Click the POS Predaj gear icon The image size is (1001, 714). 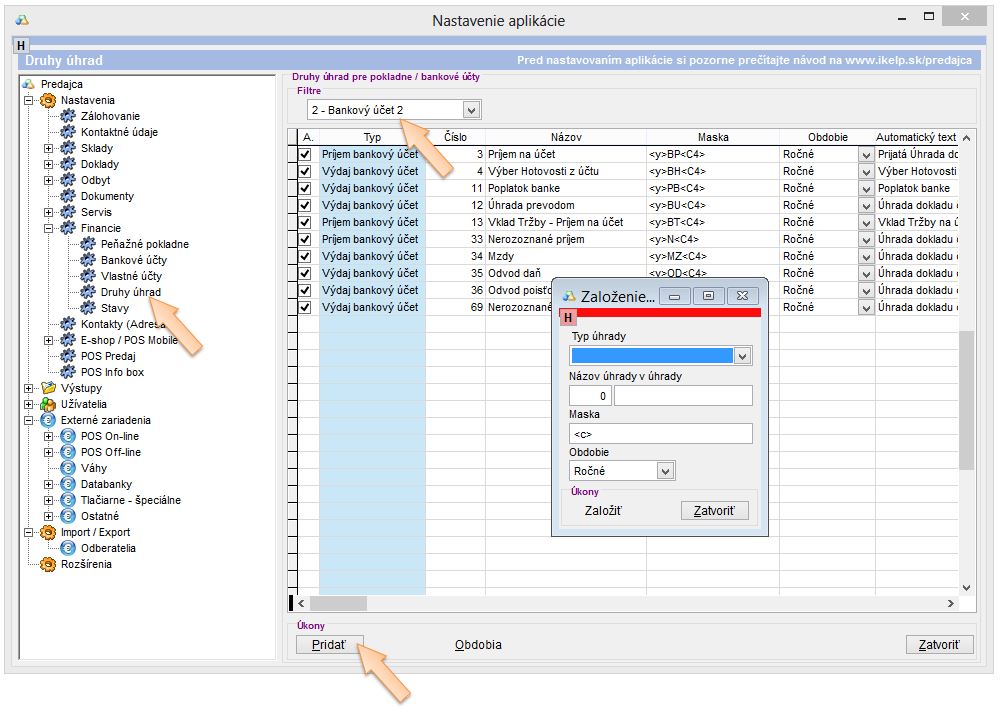pos(68,356)
